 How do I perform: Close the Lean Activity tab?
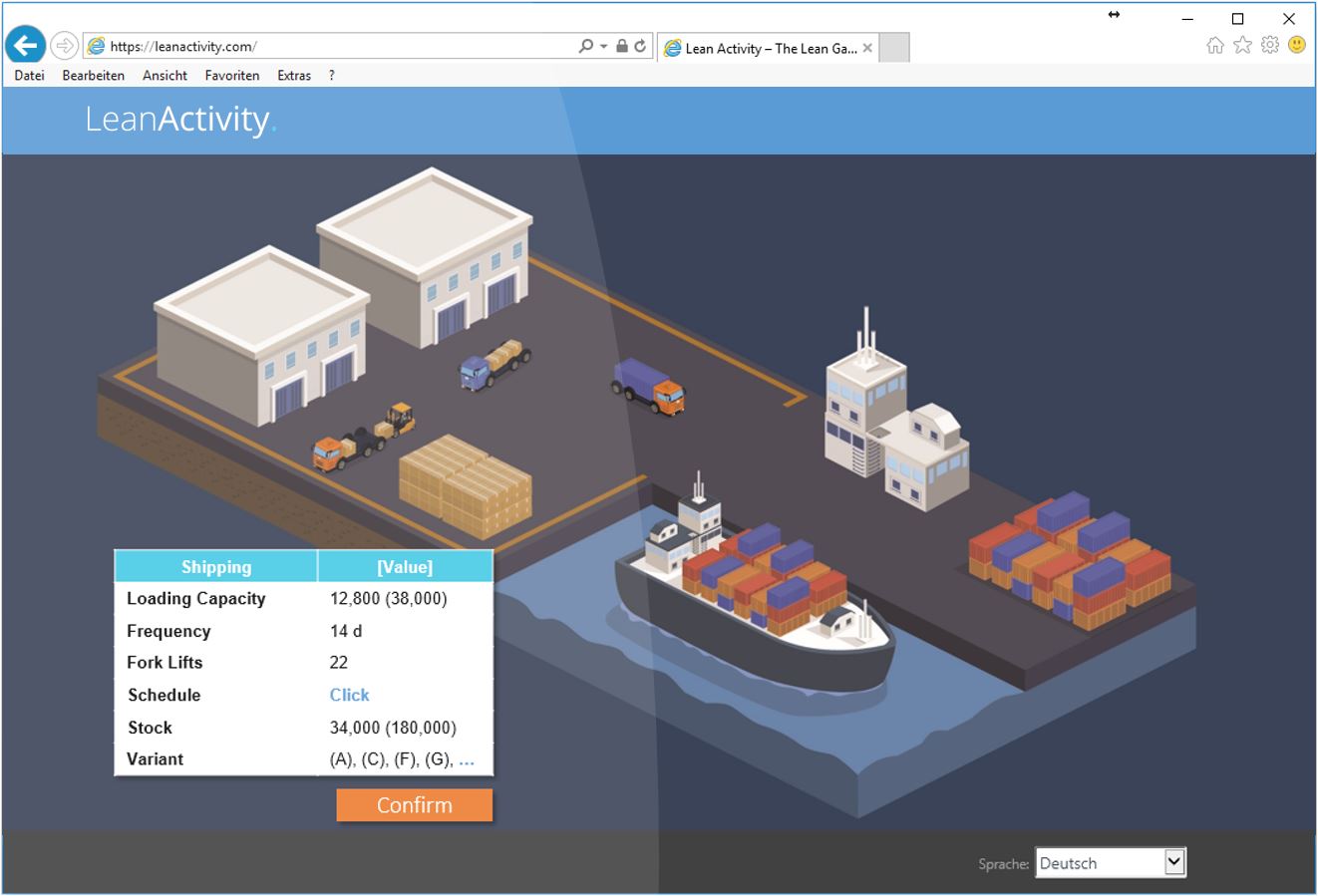[x=867, y=48]
